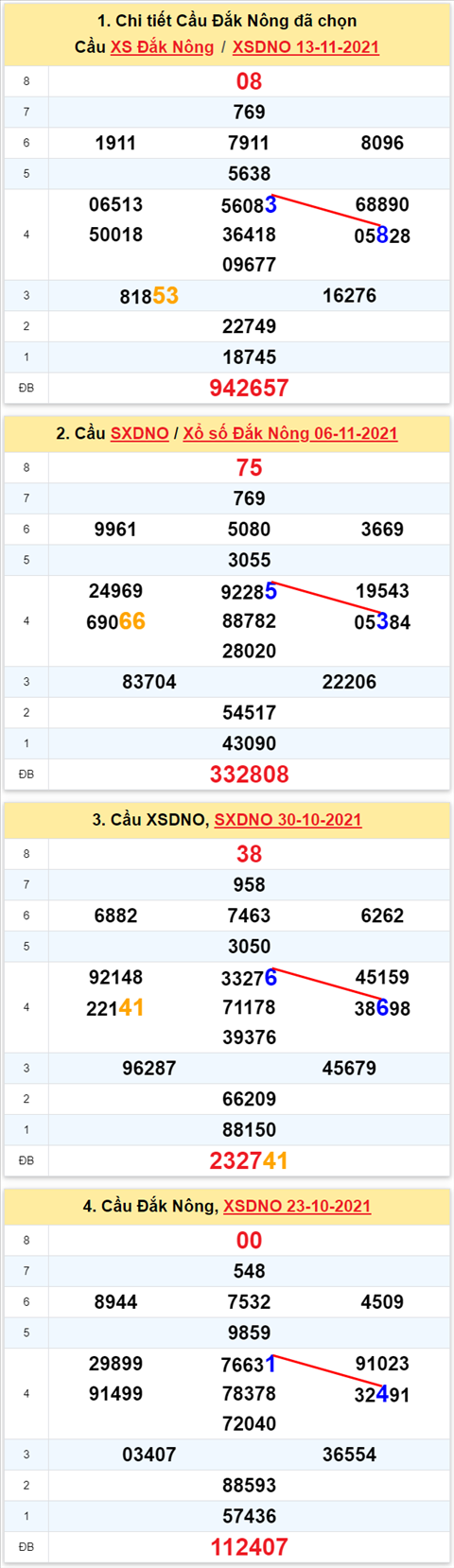Screen dimensions: 454x1568
Task: Select the prize-5 number 3055
Action: tap(249, 560)
